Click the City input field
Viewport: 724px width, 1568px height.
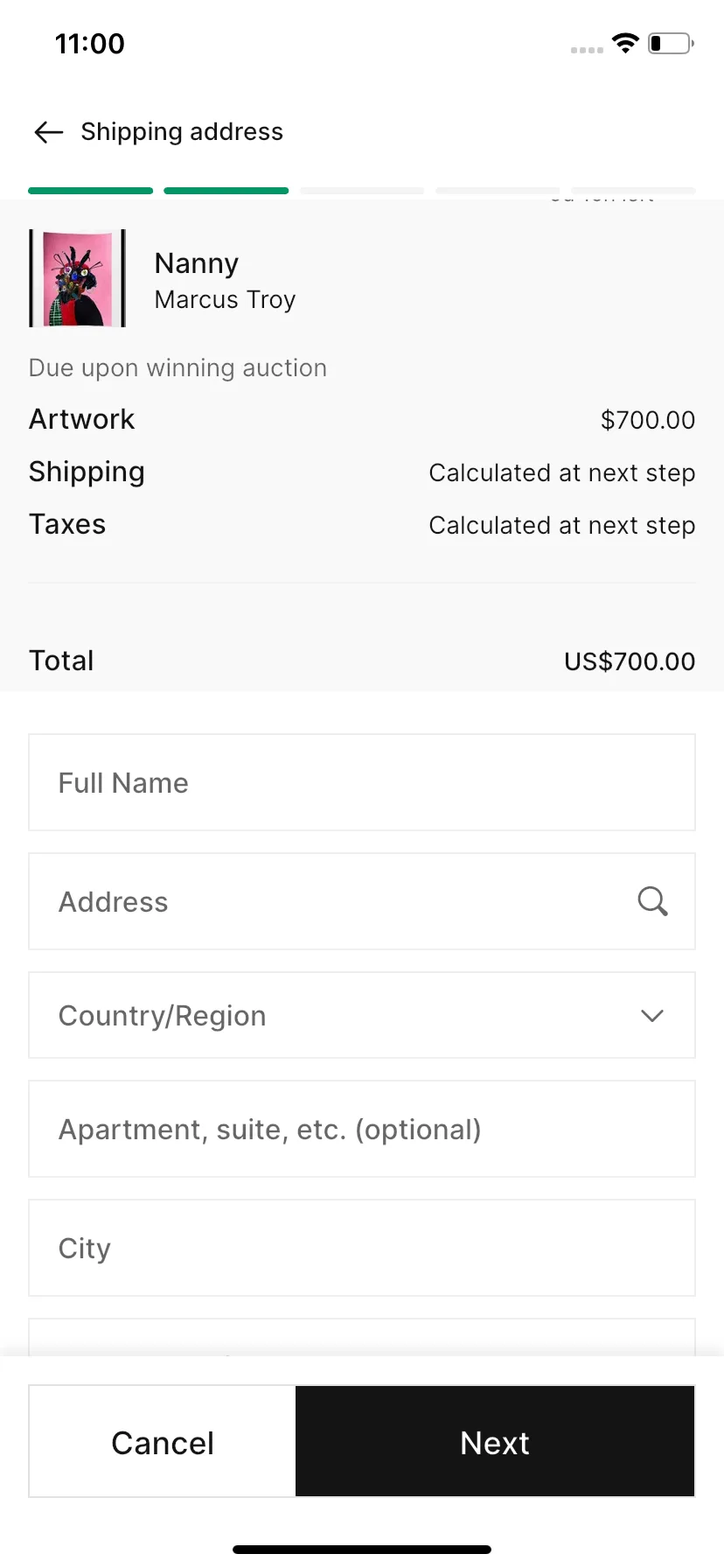[x=362, y=1248]
